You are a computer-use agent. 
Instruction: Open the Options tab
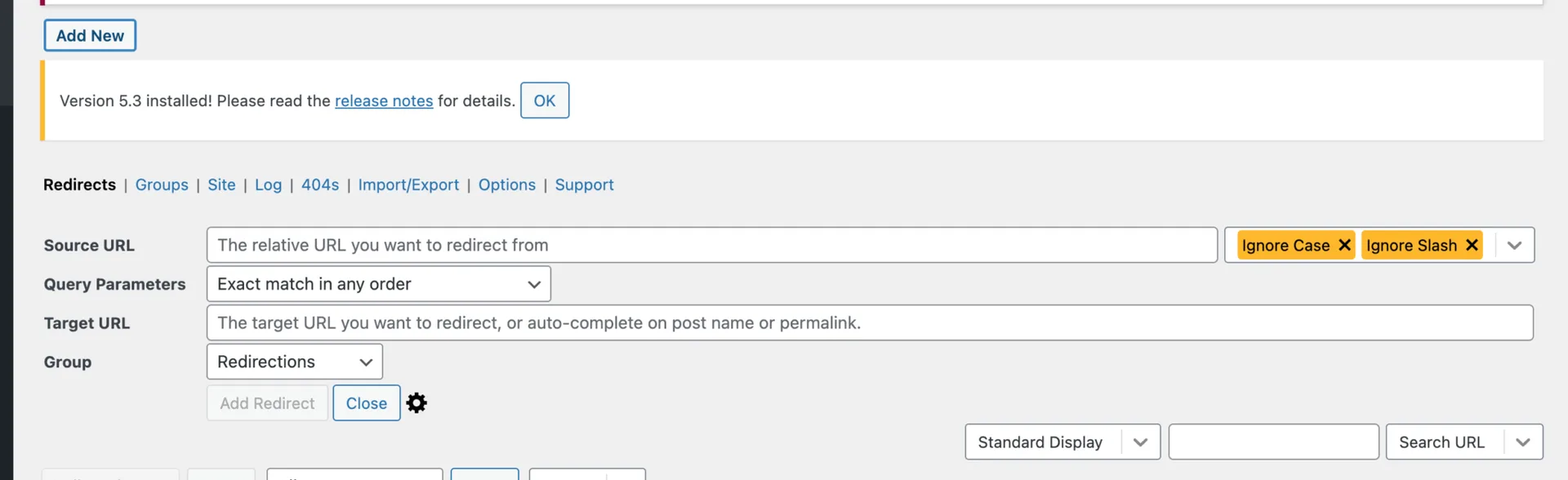[507, 184]
